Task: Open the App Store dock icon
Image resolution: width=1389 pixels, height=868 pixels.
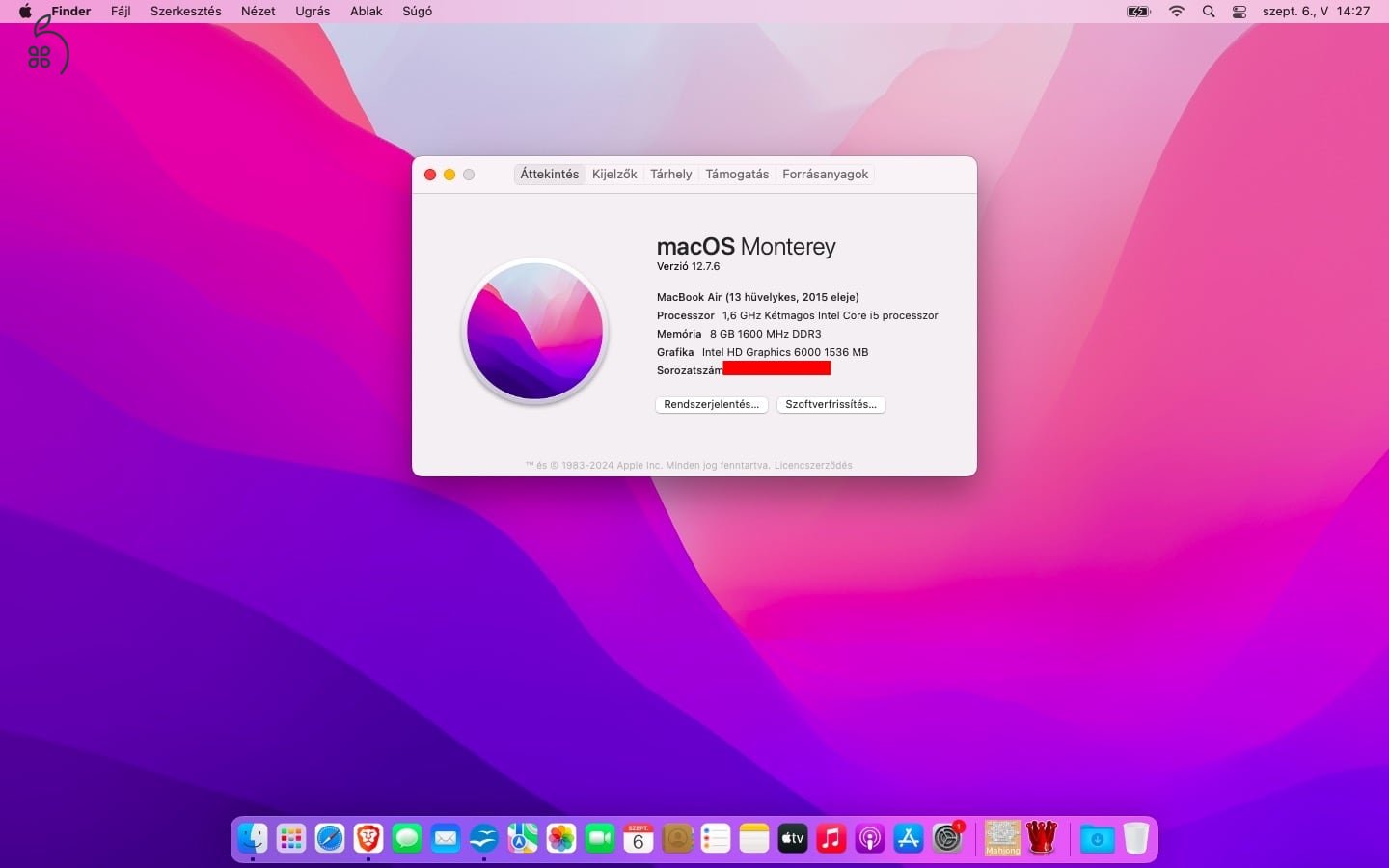Action: tap(909, 838)
